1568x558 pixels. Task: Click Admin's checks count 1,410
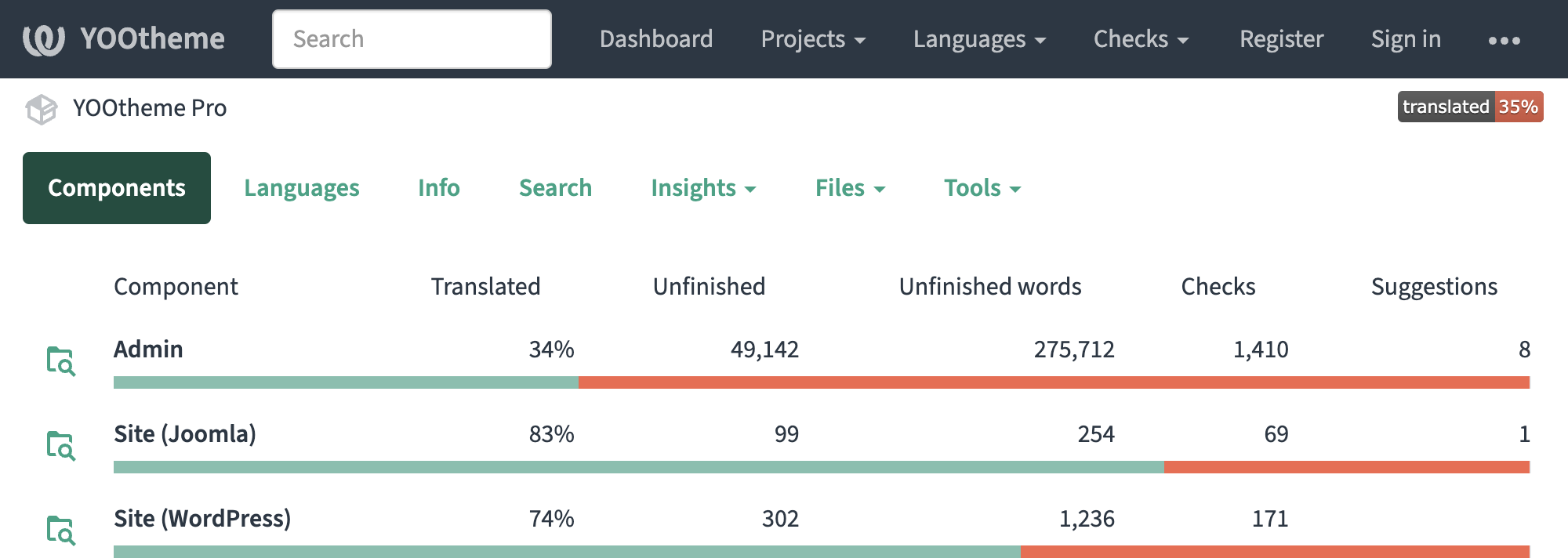click(x=1261, y=350)
